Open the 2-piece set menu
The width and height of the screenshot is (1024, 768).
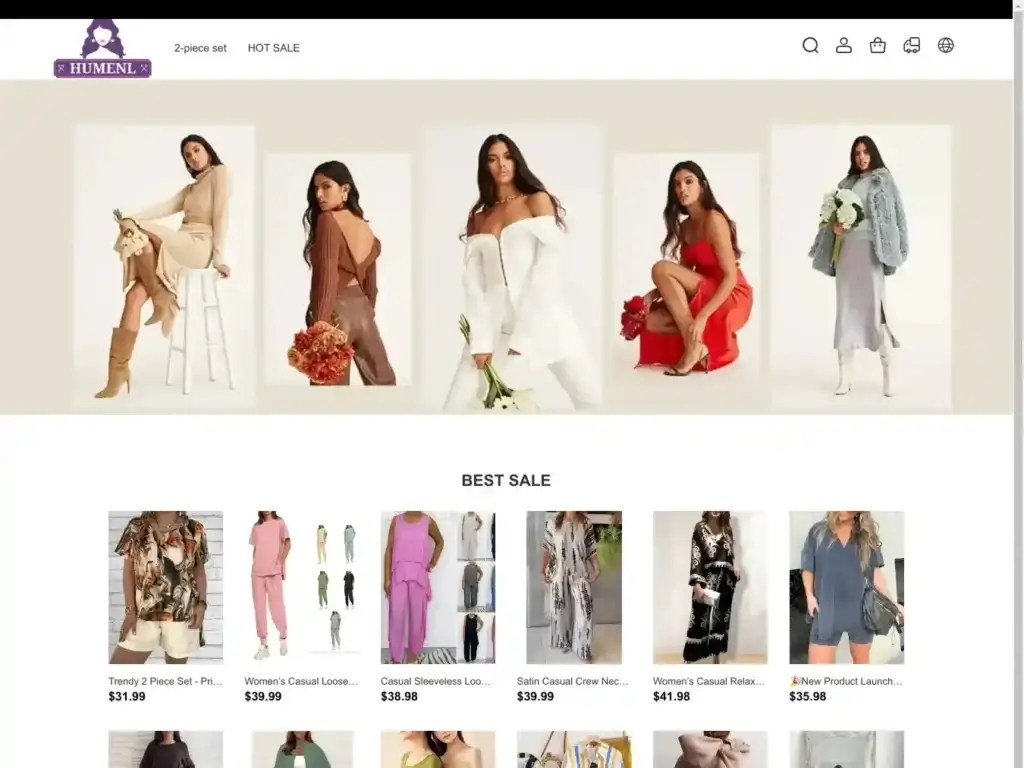pos(201,47)
